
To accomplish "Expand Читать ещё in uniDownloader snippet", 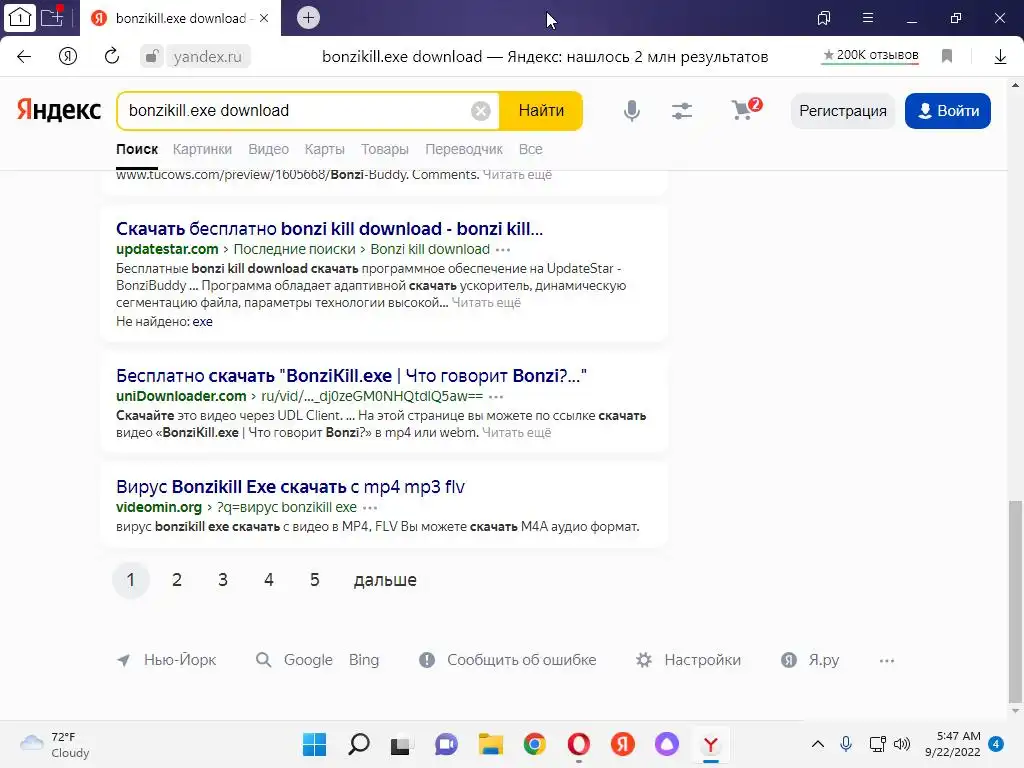I will 517,432.
